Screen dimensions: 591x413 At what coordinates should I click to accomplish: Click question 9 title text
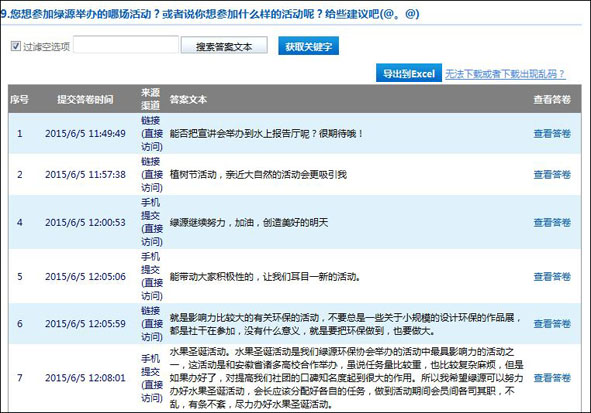click(210, 14)
